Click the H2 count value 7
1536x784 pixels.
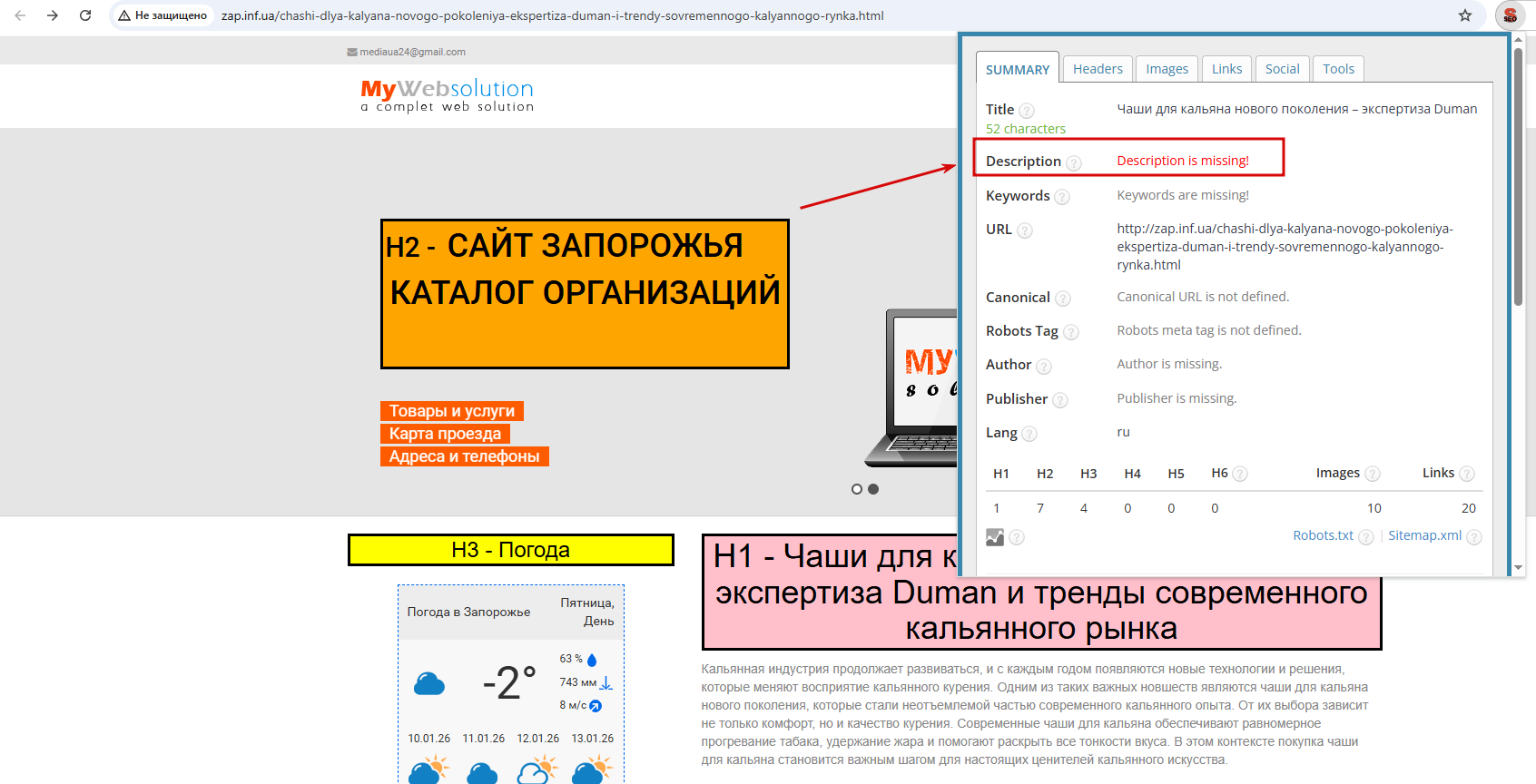pos(1040,508)
